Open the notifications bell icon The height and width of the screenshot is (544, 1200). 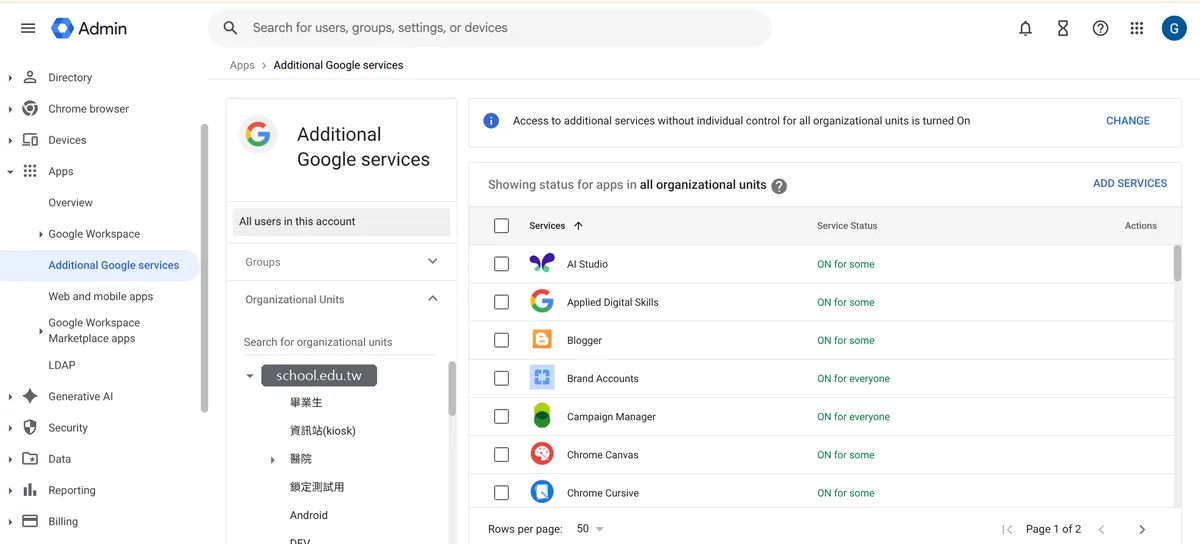1025,28
